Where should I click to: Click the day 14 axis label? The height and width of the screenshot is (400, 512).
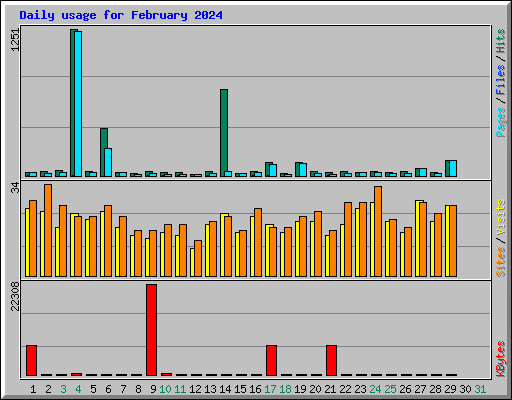coord(225,389)
